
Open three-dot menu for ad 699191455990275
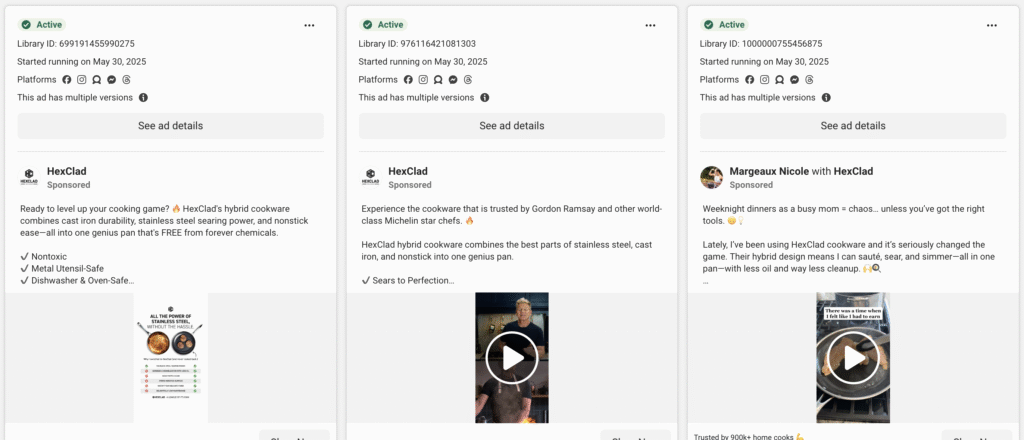[309, 25]
